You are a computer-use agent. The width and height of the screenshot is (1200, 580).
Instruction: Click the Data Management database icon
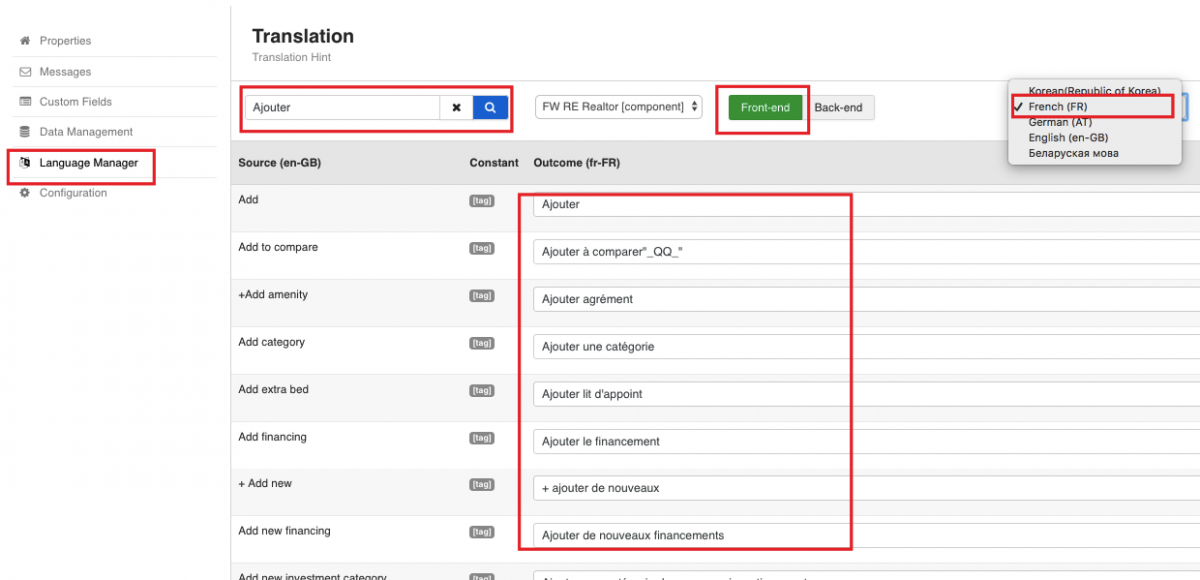(25, 132)
